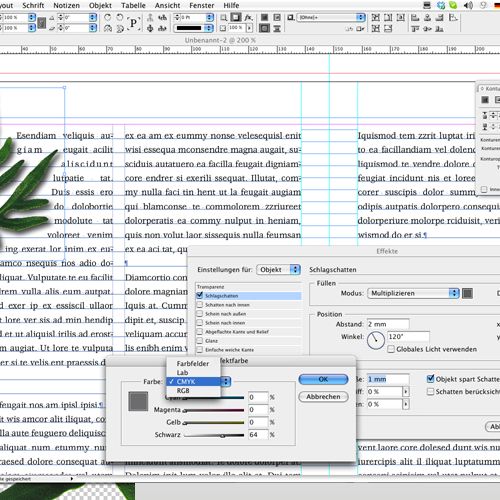Open the Fenster menu
Screen dimensions: 500x500
click(x=202, y=5)
